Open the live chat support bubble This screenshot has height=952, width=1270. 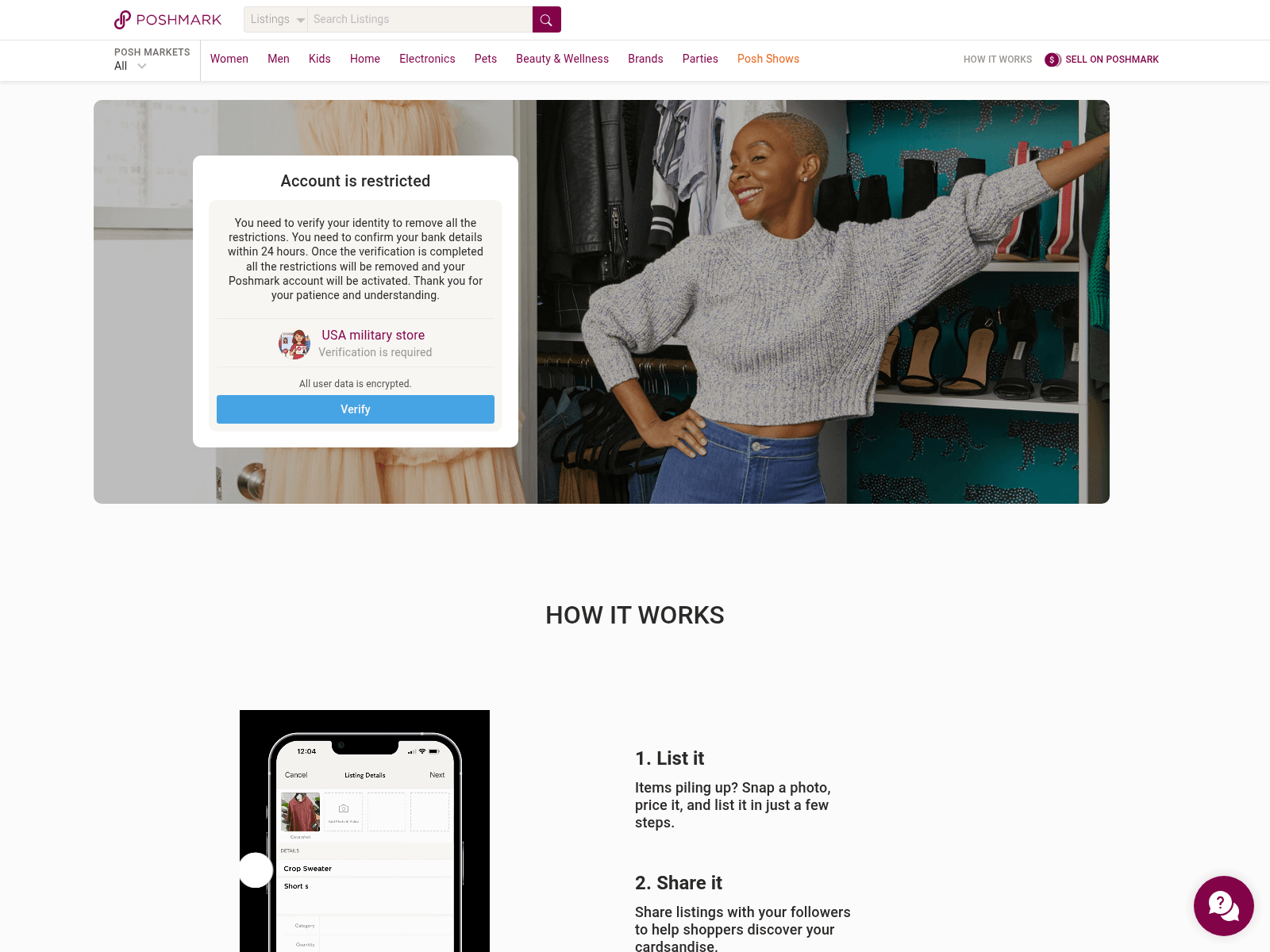pos(1223,906)
